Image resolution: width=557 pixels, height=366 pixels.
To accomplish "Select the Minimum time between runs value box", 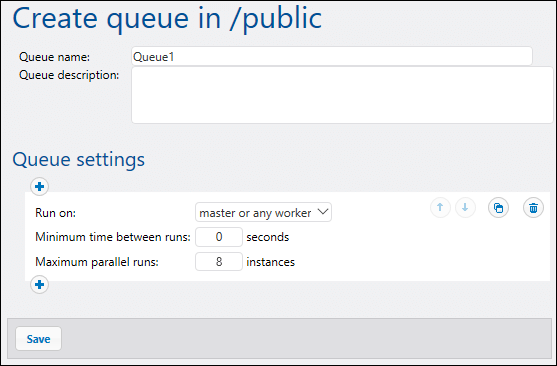I will pos(219,237).
